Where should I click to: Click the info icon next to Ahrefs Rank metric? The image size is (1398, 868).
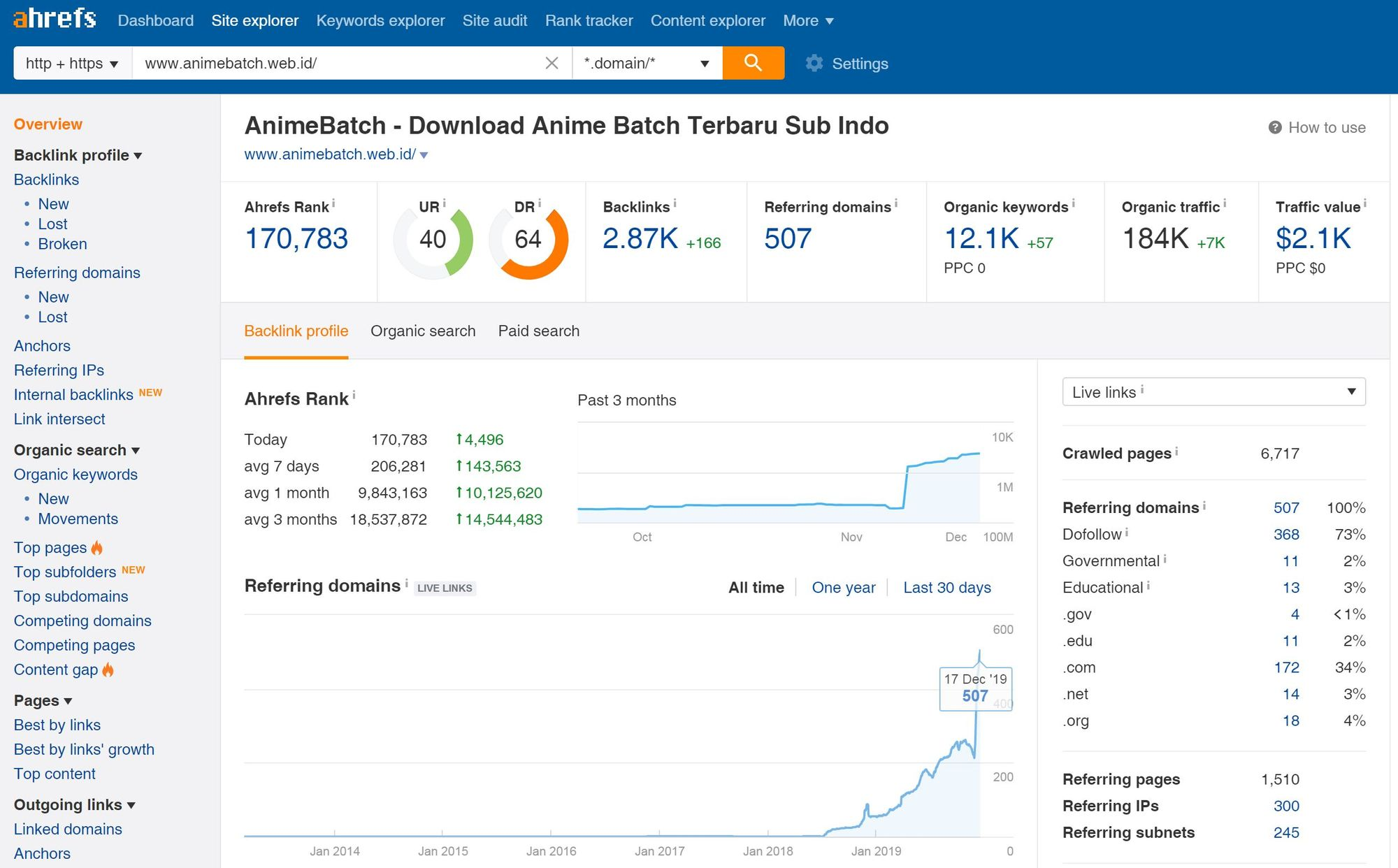[333, 203]
